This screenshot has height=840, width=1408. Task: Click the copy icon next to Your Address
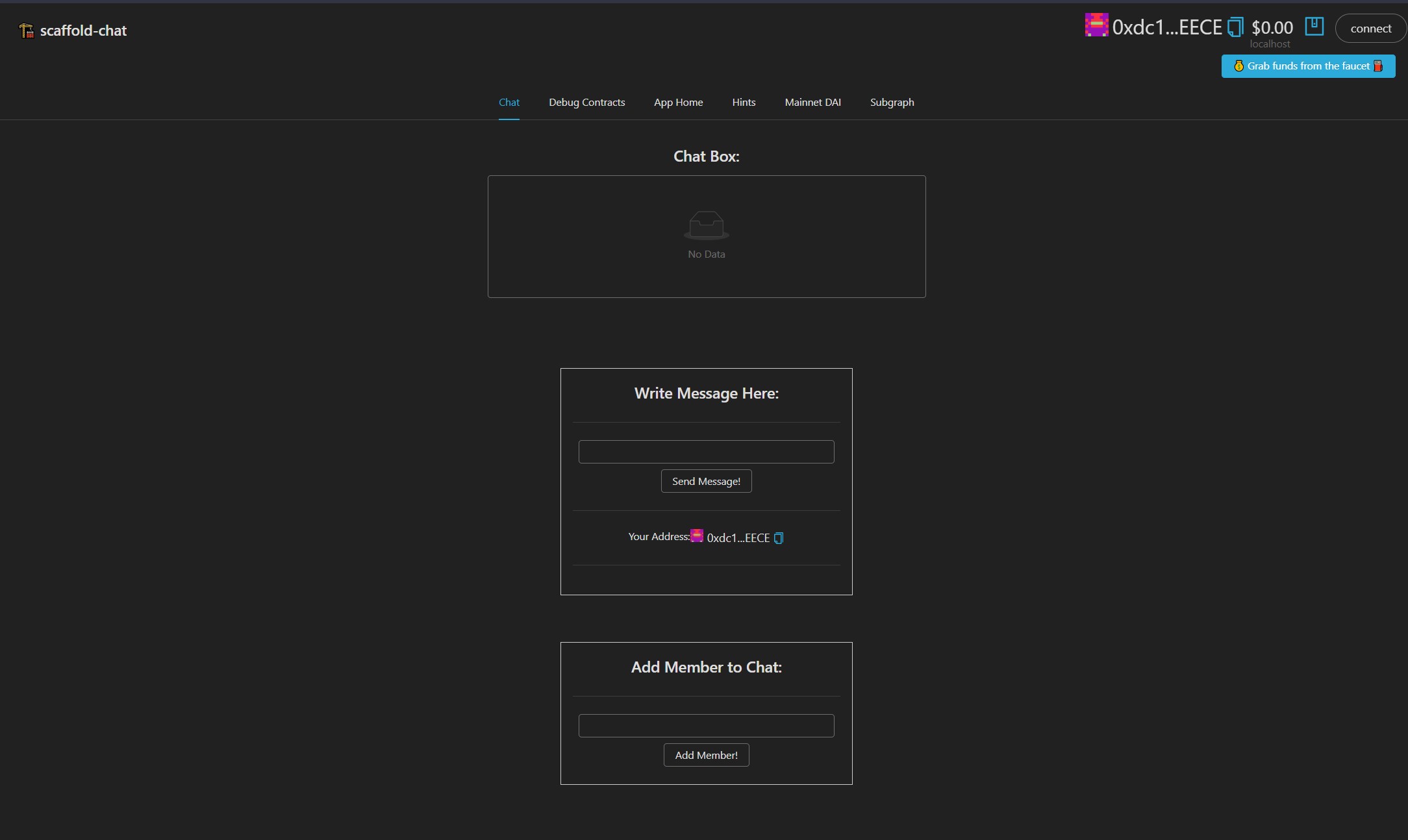(x=777, y=537)
